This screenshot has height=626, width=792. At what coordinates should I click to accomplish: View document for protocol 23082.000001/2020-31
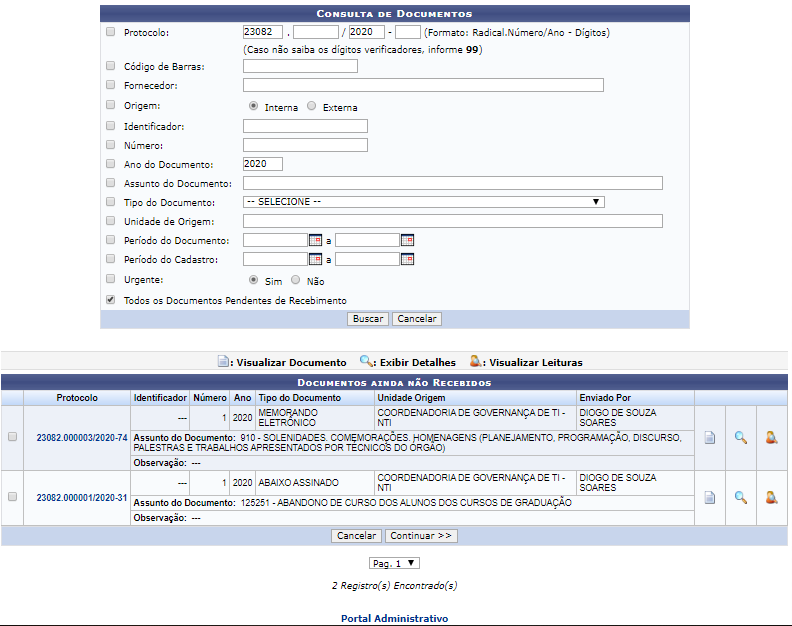710,498
